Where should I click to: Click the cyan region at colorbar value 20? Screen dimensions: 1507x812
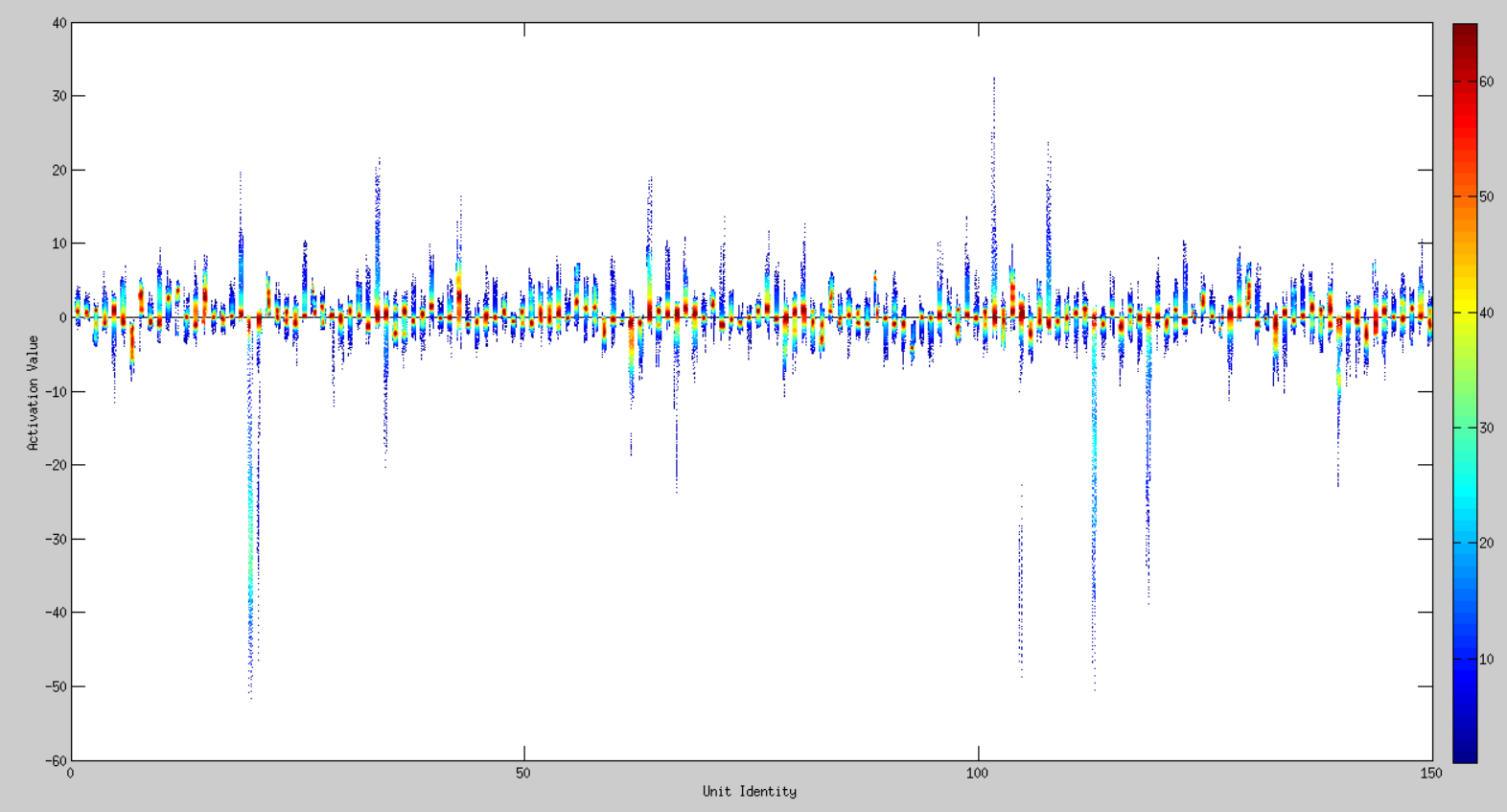point(1464,543)
